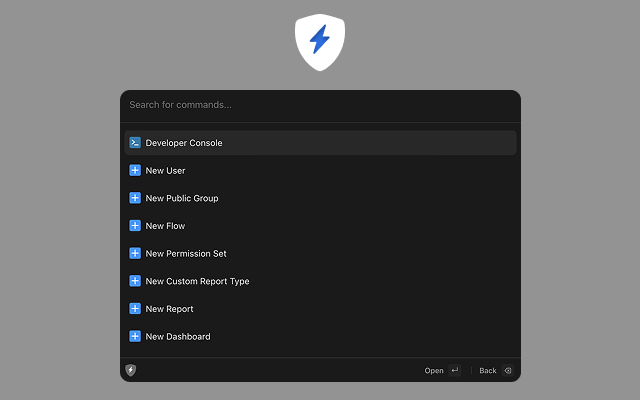This screenshot has width=640, height=400.
Task: Click the plus icon beside New Permission Set
Action: point(135,253)
